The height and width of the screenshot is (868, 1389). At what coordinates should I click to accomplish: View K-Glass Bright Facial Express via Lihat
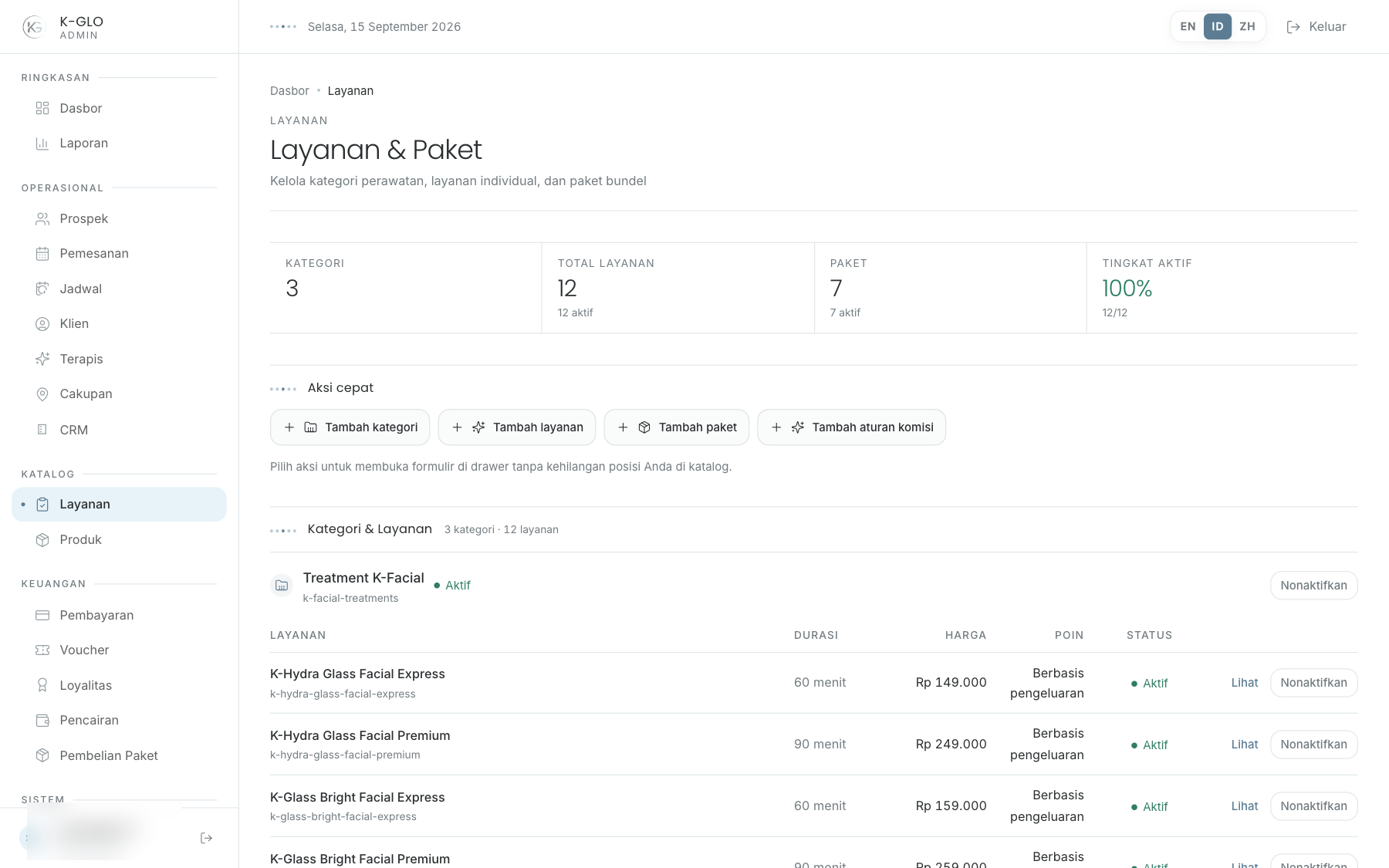coord(1244,806)
